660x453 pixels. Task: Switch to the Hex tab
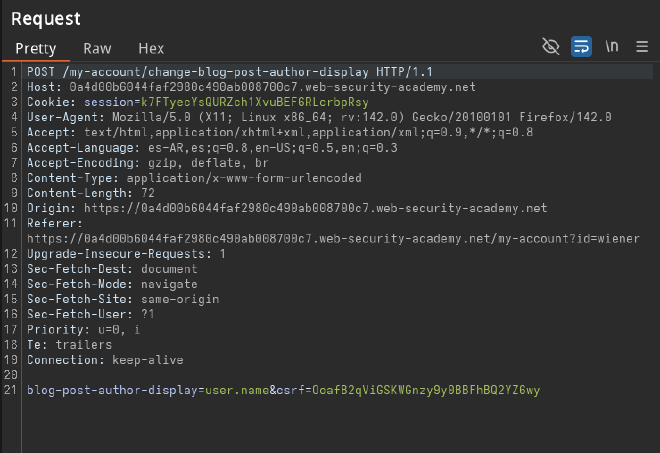click(x=151, y=48)
